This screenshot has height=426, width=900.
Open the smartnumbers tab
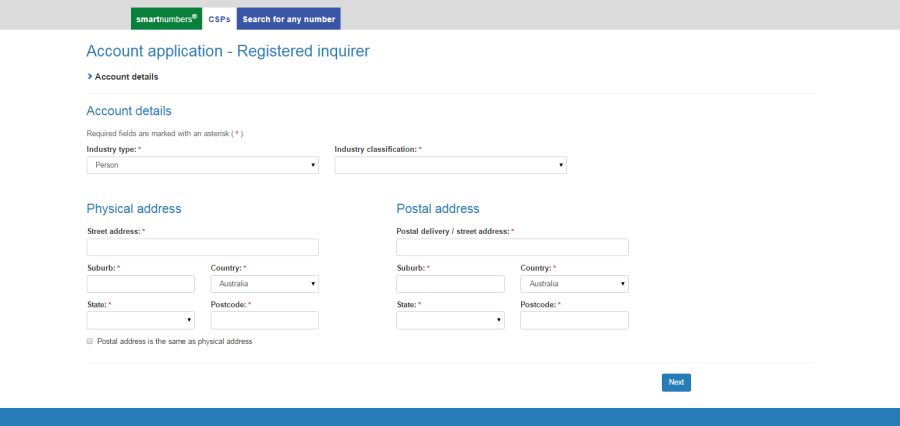pos(166,18)
